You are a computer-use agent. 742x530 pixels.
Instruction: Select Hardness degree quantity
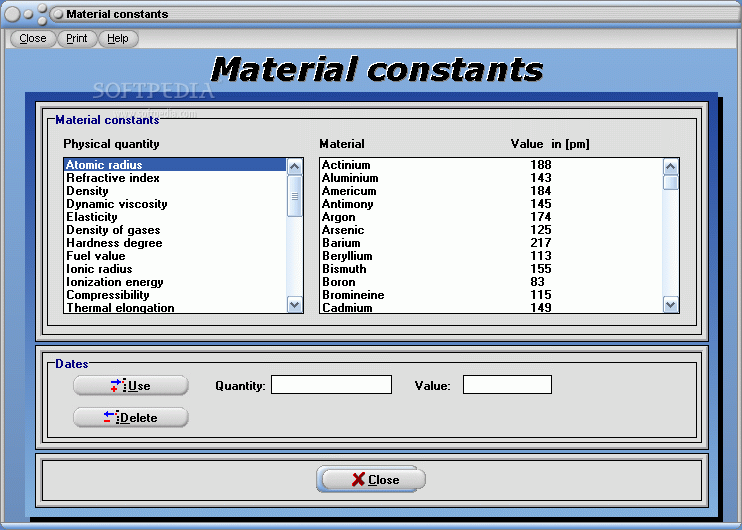175,243
